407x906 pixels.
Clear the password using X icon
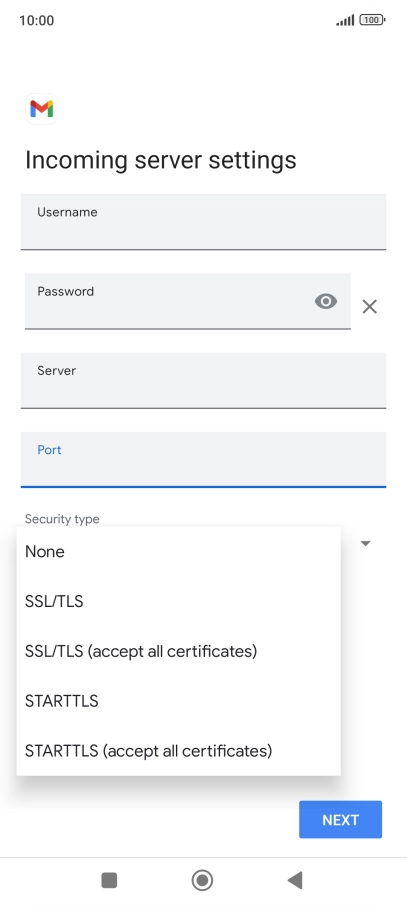pyautogui.click(x=369, y=306)
